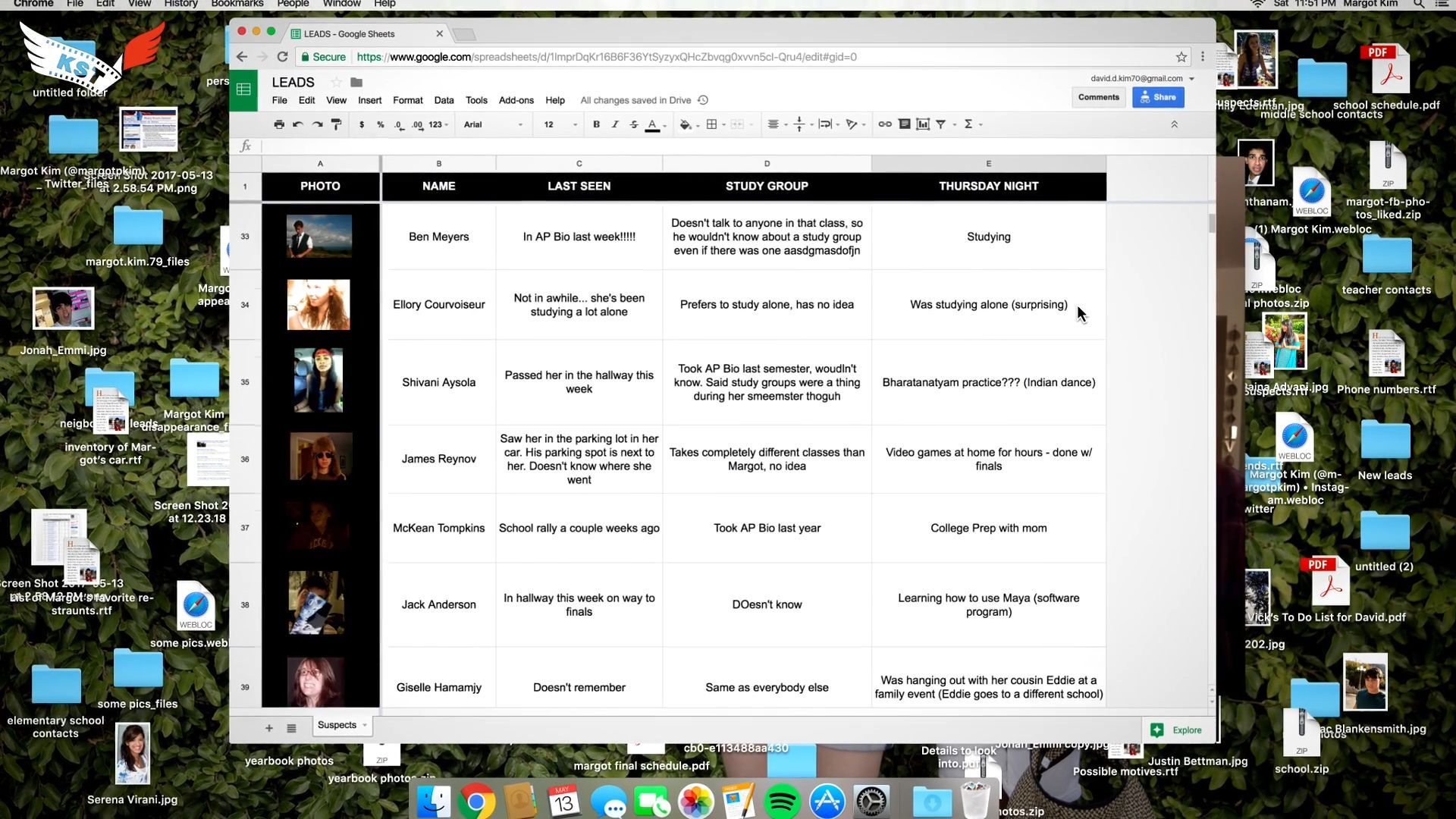Select the paint format tool
Viewport: 1456px width, 819px height.
[337, 124]
